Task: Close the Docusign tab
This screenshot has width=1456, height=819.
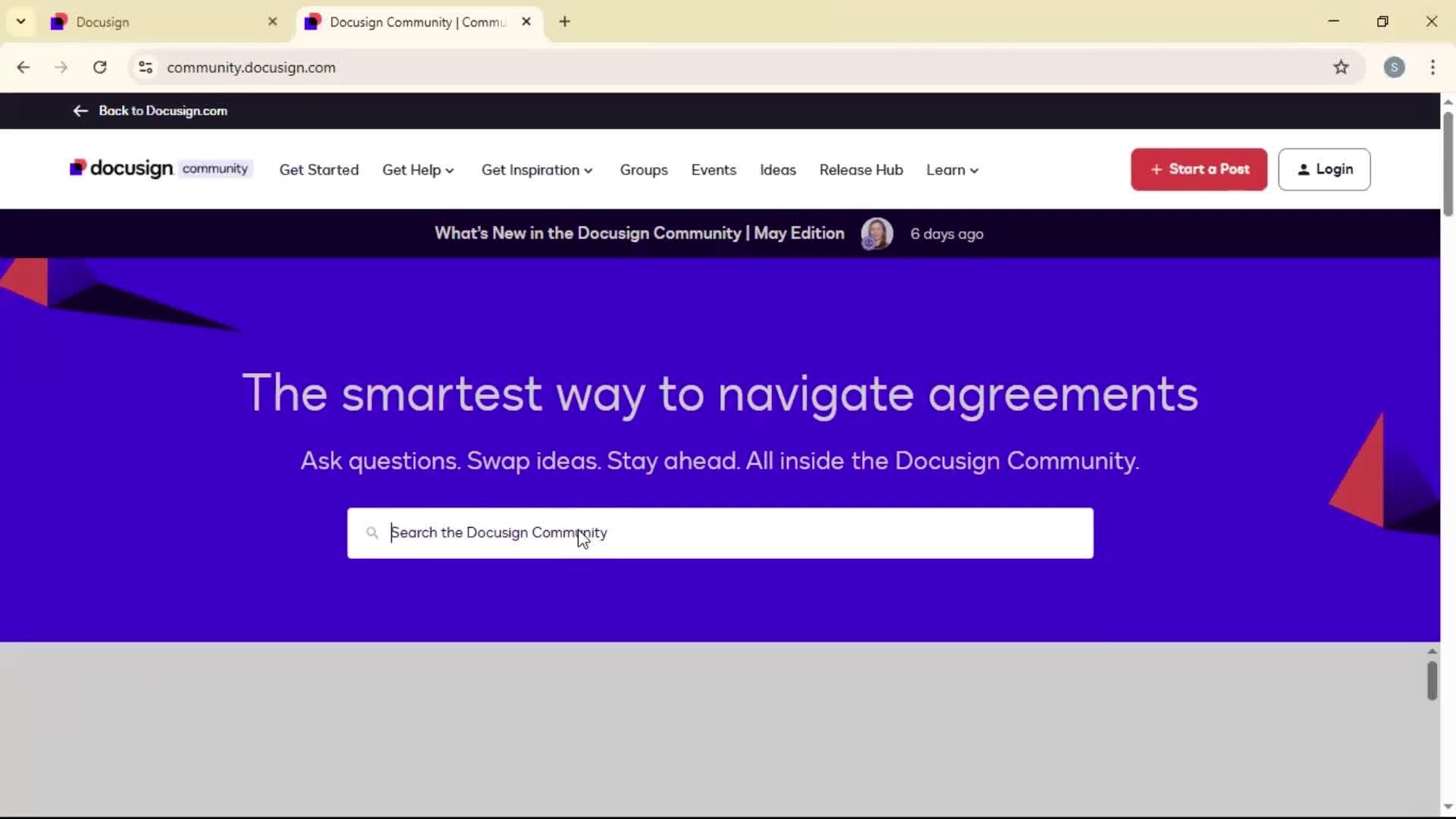Action: [x=273, y=22]
